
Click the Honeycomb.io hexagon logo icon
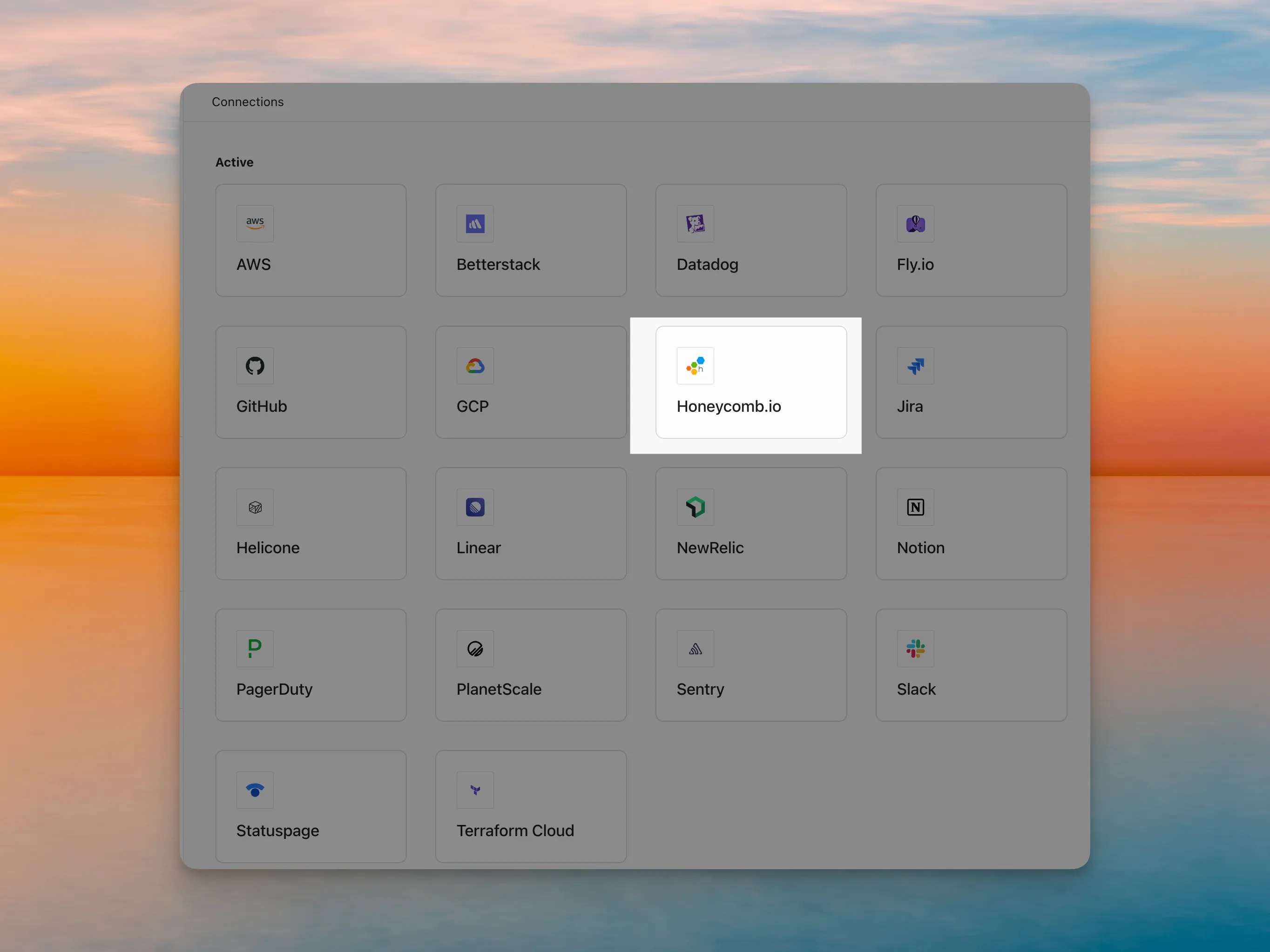click(695, 366)
